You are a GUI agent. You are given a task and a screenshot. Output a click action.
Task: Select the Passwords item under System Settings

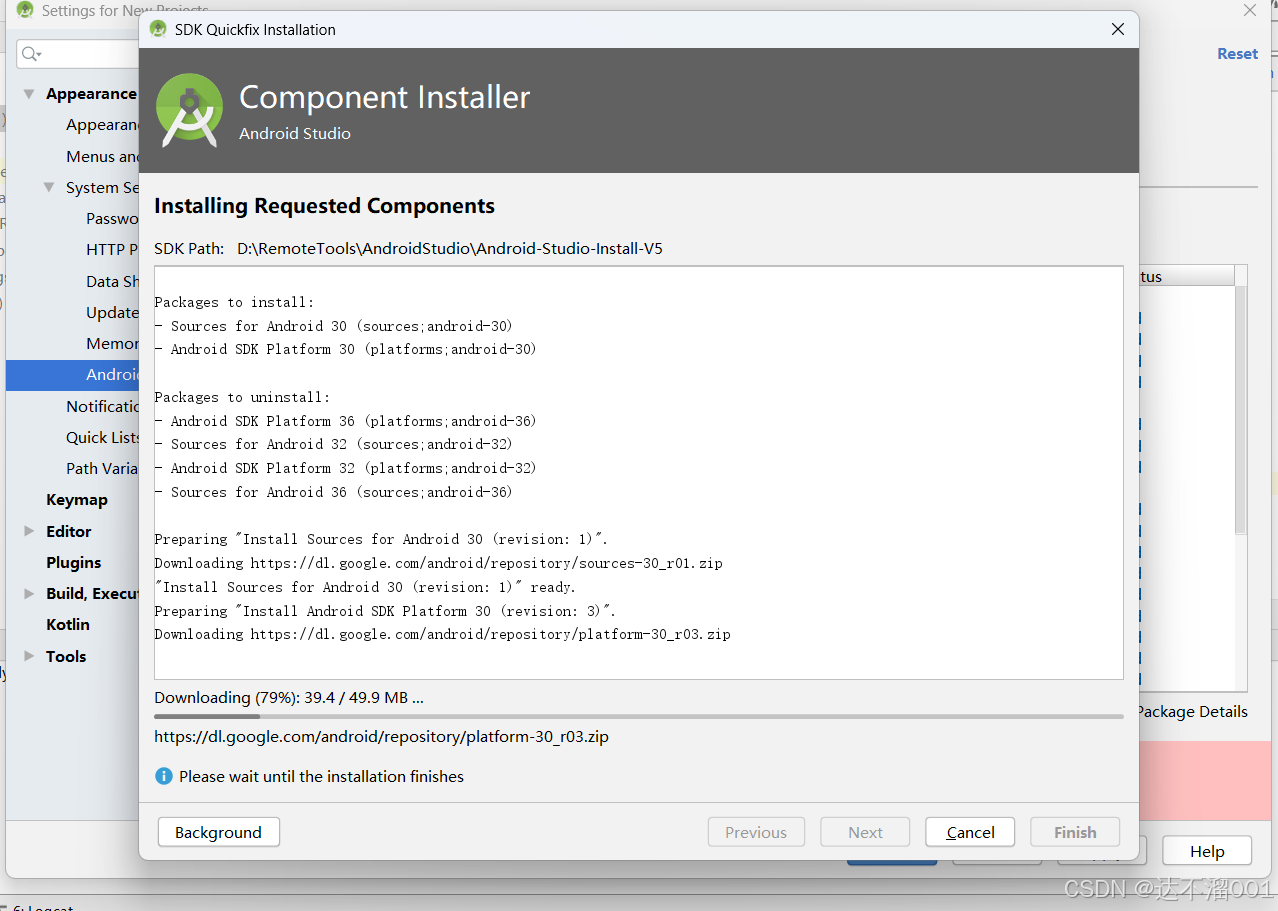(x=112, y=218)
